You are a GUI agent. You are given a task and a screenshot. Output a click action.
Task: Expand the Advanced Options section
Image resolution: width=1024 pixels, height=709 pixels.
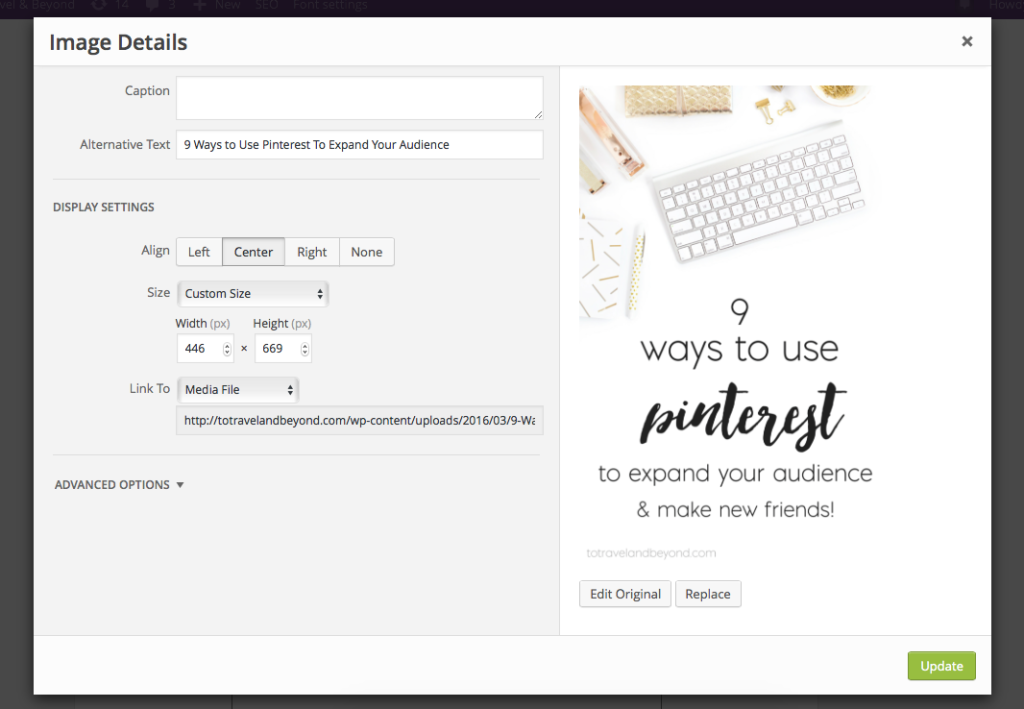click(x=119, y=485)
